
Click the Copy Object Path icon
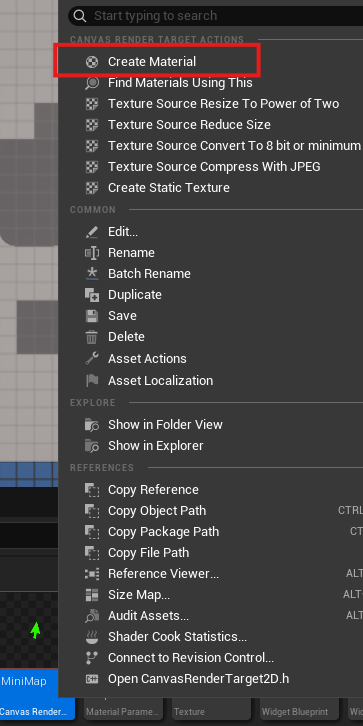pos(92,511)
